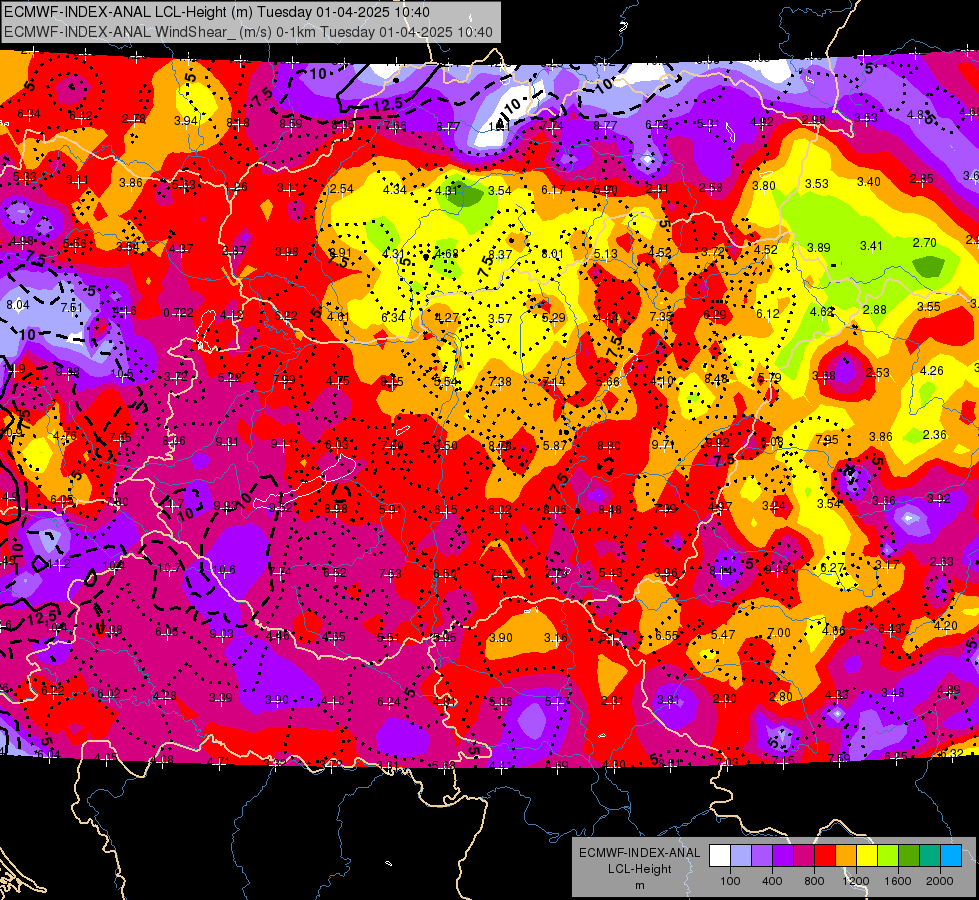
Task: Click the map value '6.52'
Action: click(335, 573)
